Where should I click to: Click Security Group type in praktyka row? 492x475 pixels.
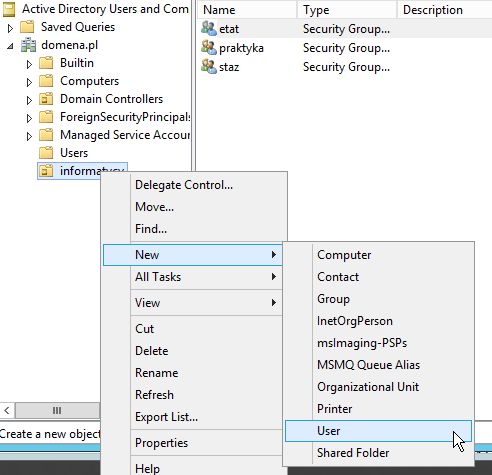click(x=346, y=48)
